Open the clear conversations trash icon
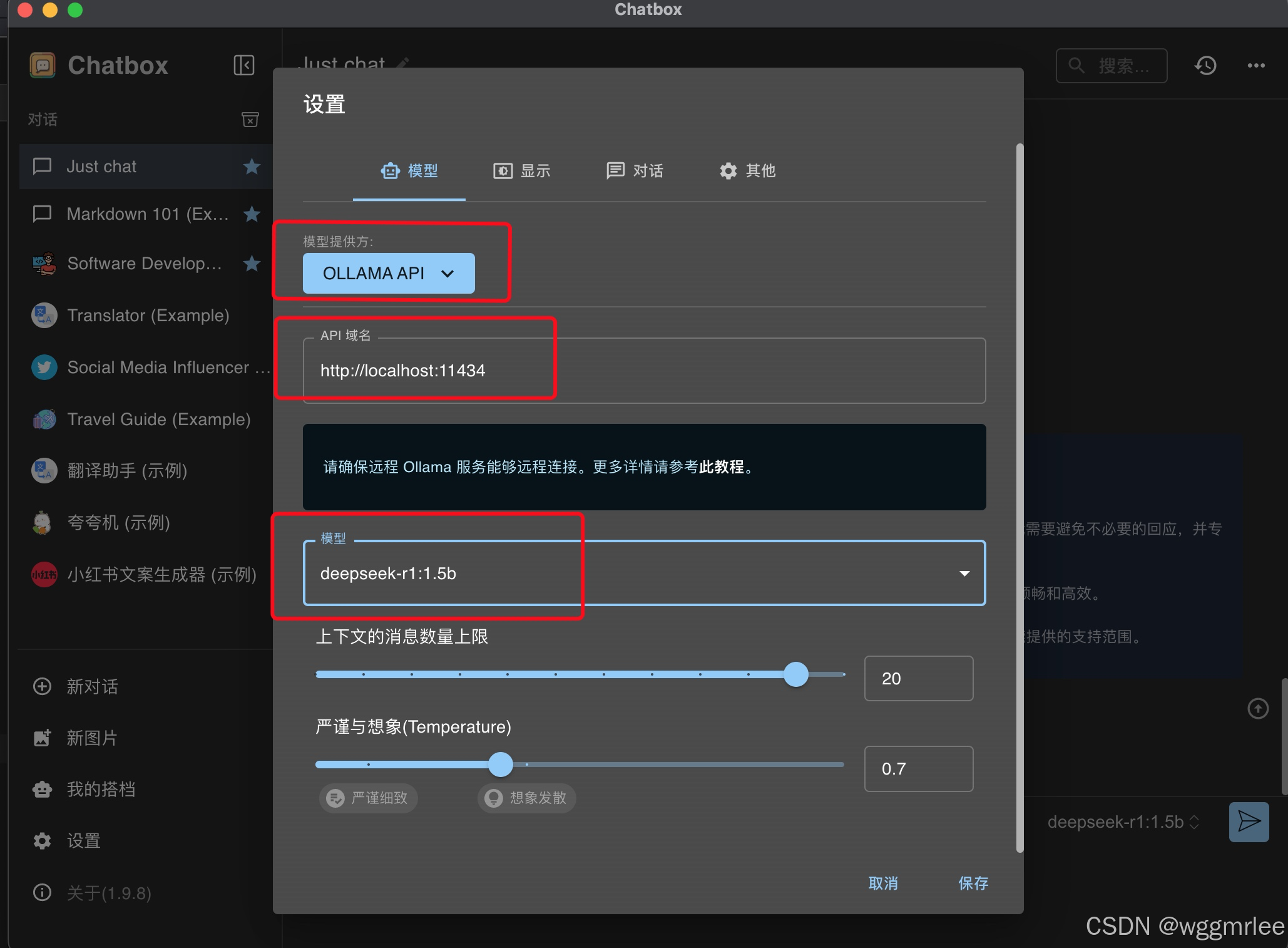Image resolution: width=1288 pixels, height=948 pixels. pos(250,120)
